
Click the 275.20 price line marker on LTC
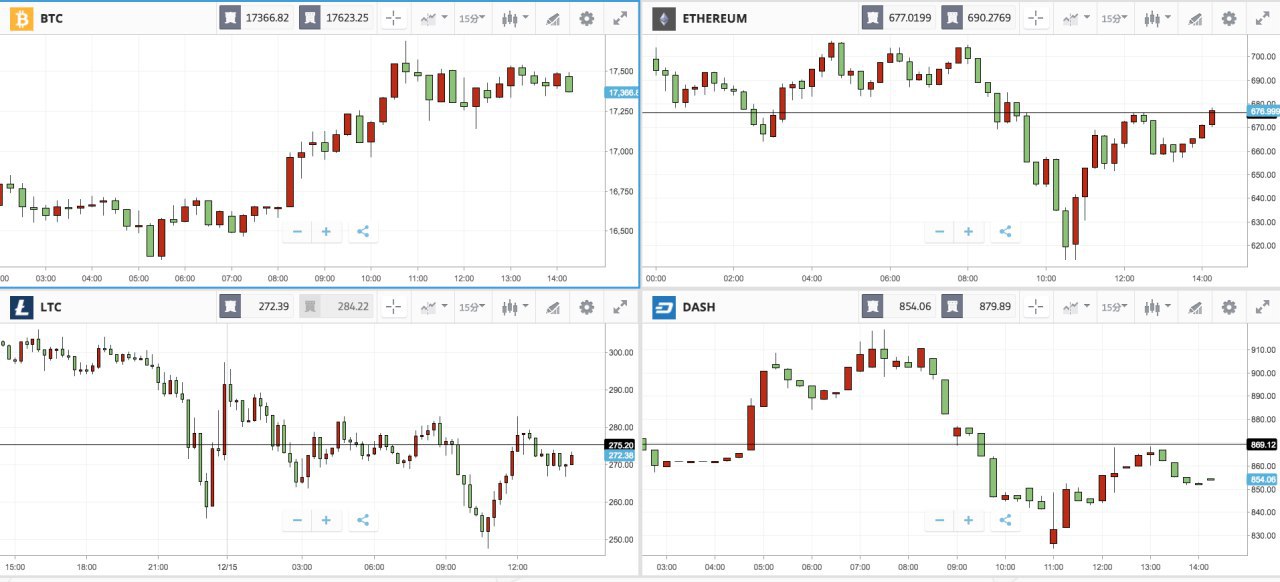pos(620,444)
